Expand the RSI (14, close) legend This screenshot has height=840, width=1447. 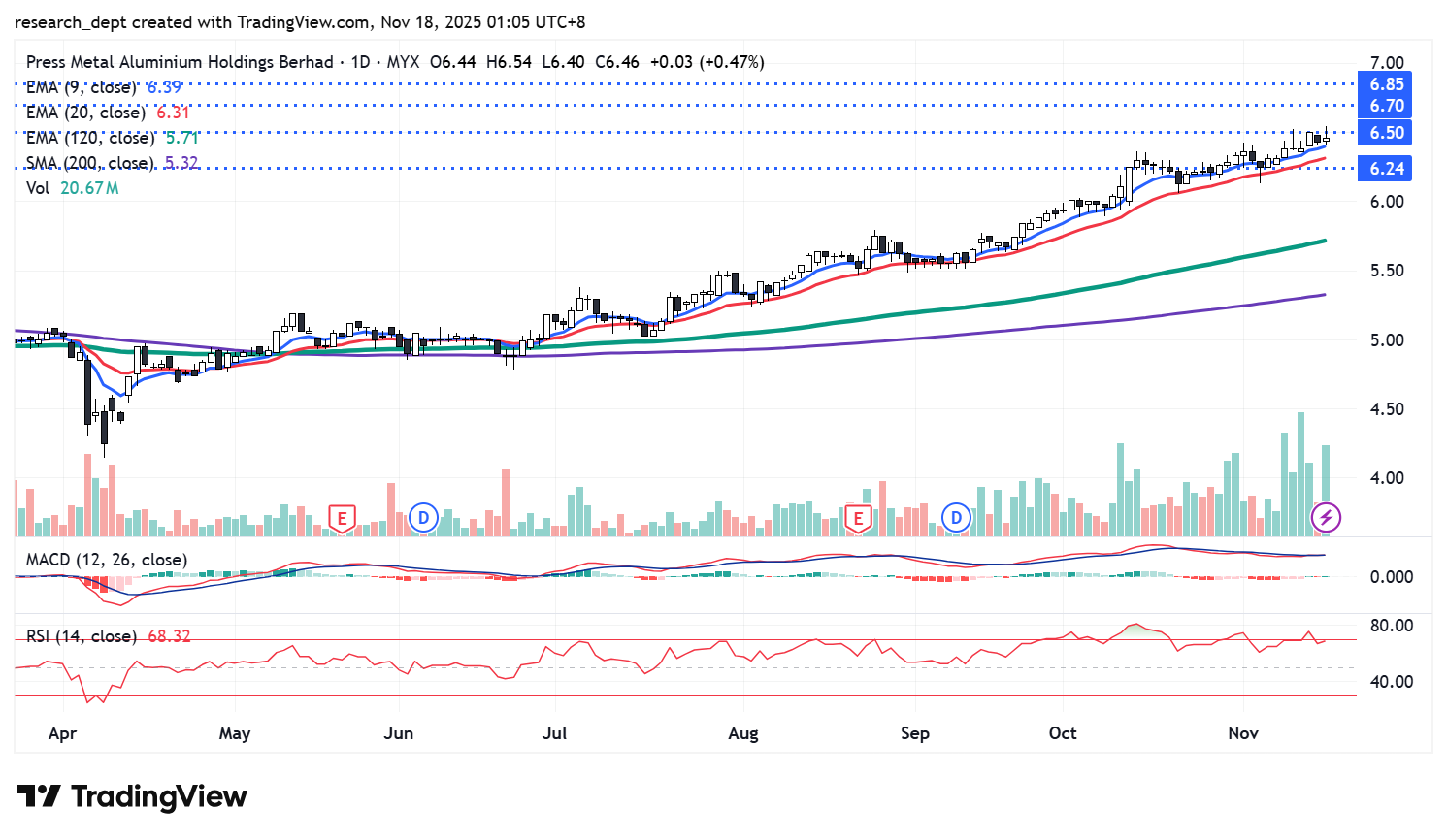pyautogui.click(x=82, y=636)
